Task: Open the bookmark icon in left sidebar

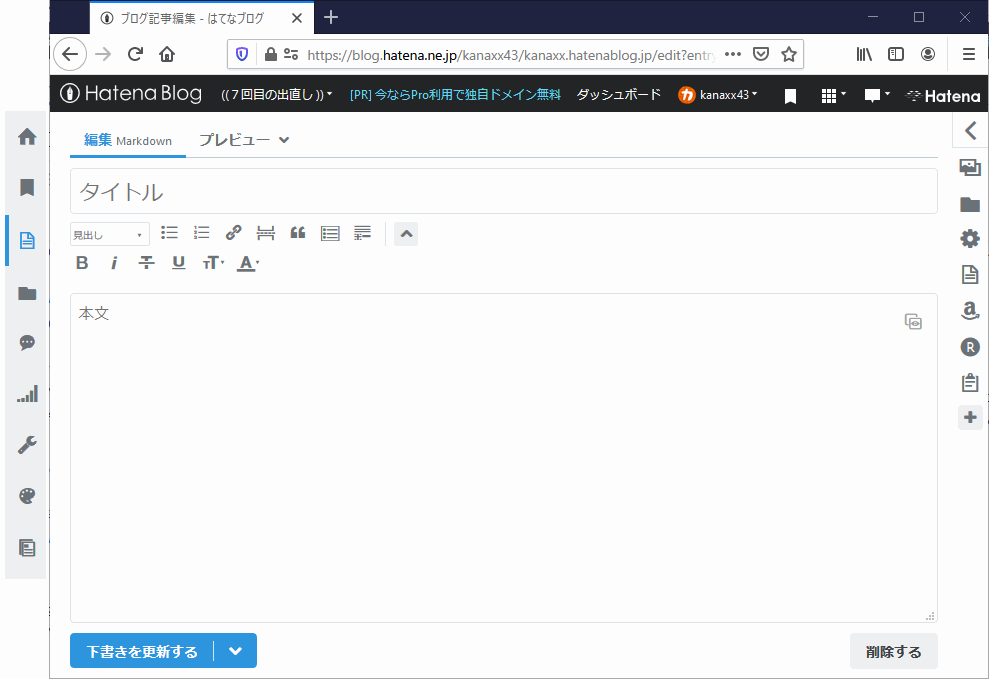Action: [27, 187]
